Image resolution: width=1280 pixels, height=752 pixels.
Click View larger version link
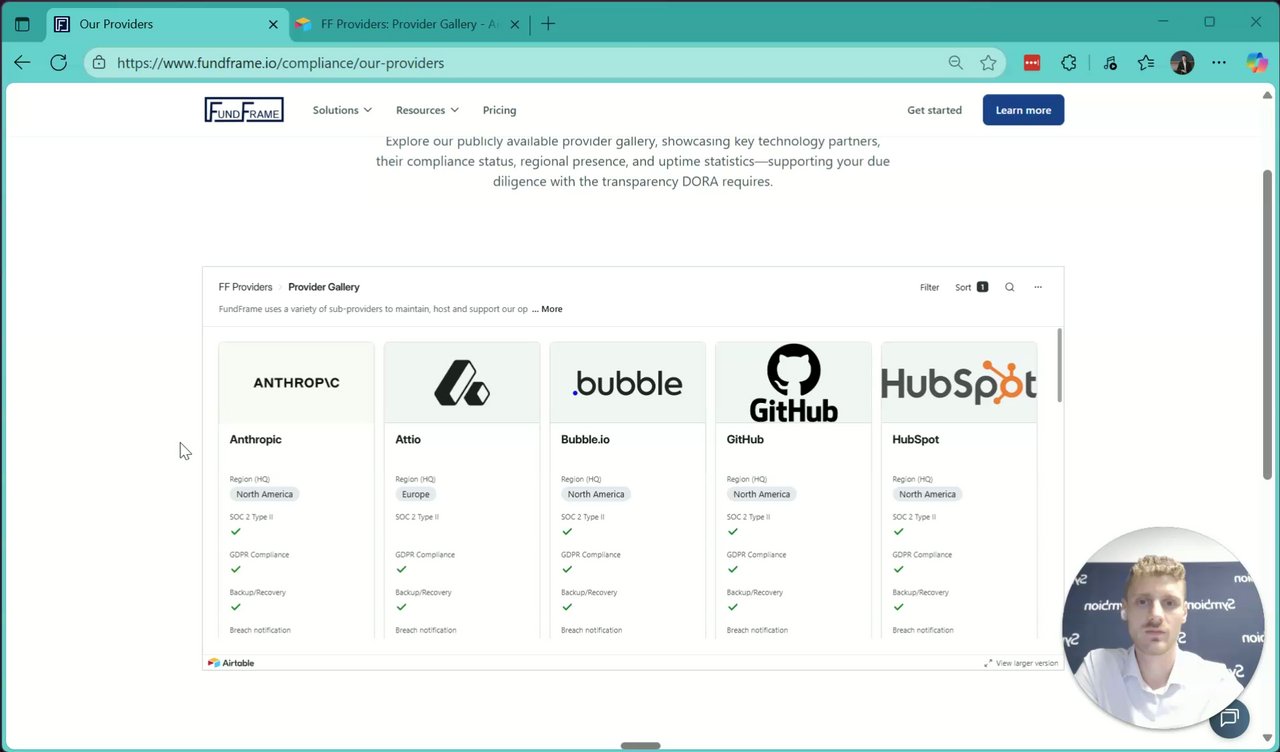click(1021, 663)
